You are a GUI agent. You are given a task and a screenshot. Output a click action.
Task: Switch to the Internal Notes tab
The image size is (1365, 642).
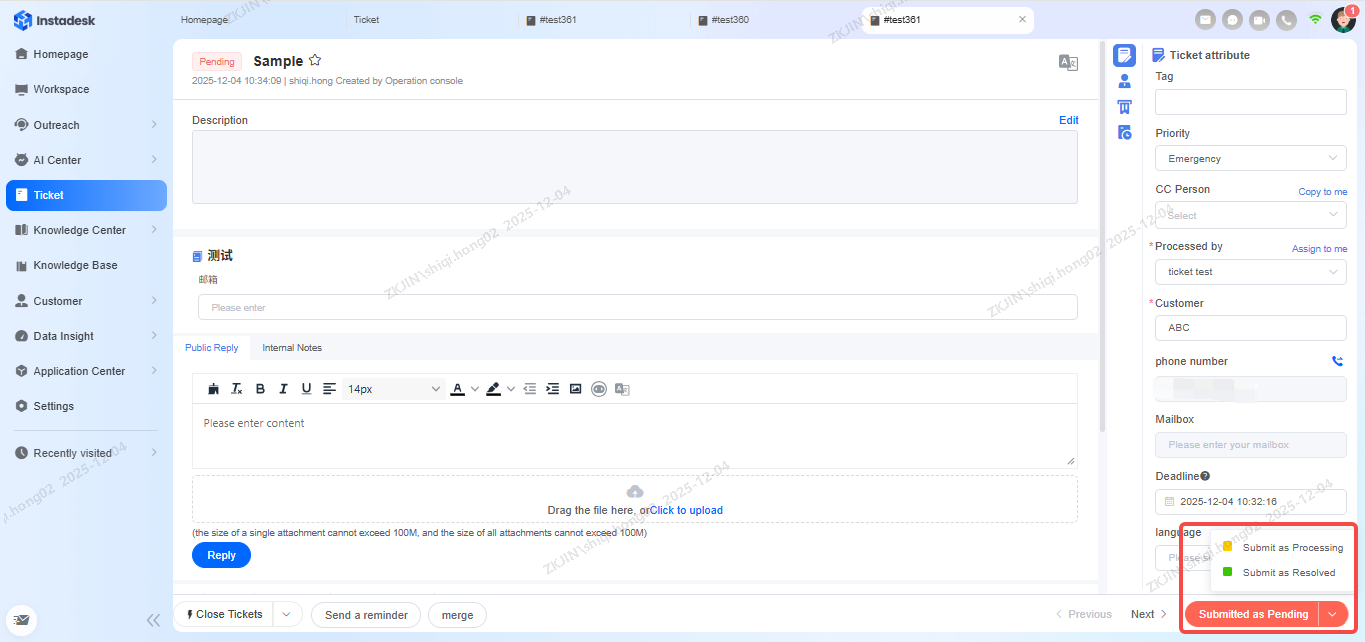point(292,348)
